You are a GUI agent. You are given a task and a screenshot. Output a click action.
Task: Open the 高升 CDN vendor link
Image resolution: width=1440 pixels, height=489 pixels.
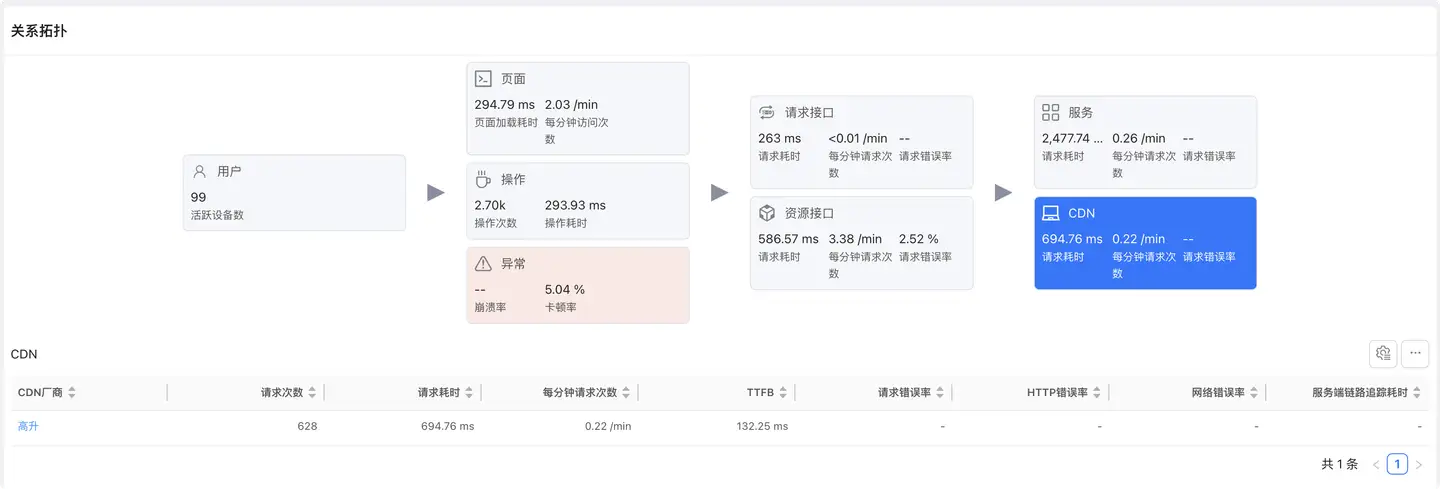28,427
